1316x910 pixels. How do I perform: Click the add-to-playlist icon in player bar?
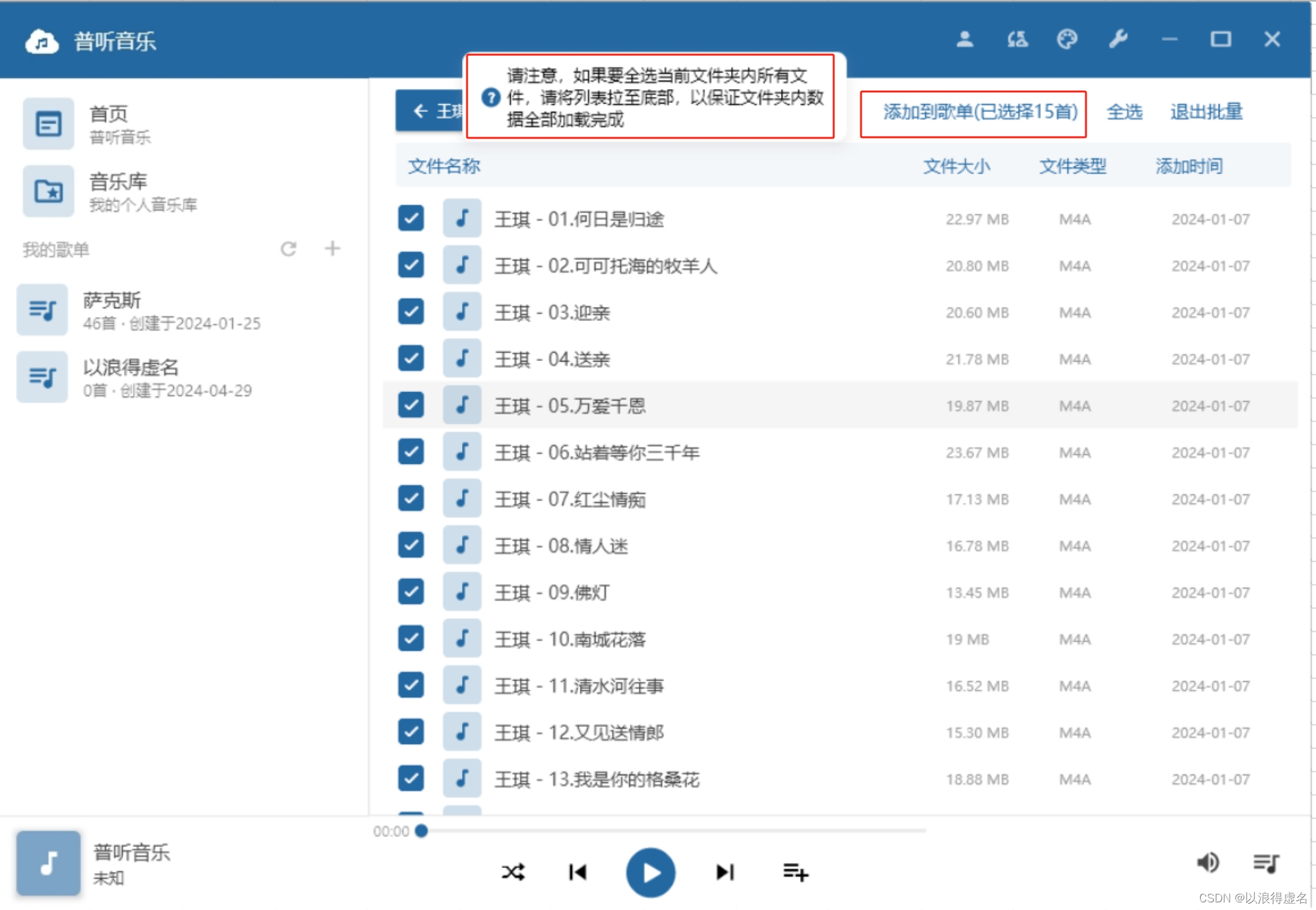[x=795, y=872]
